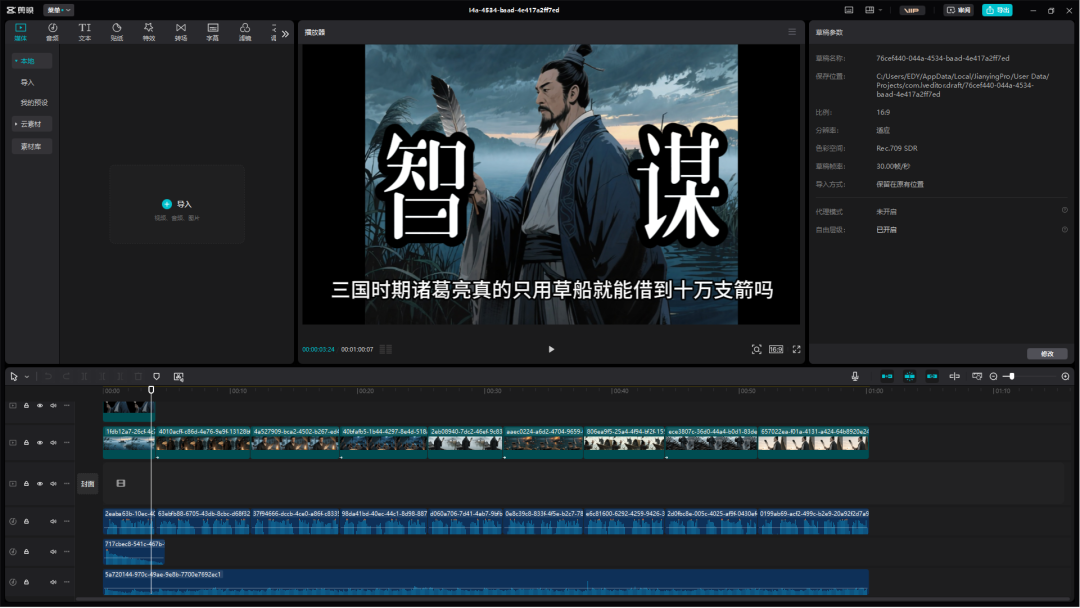Click the microphone voiceover record icon
Viewport: 1080px width, 608px height.
[x=855, y=376]
